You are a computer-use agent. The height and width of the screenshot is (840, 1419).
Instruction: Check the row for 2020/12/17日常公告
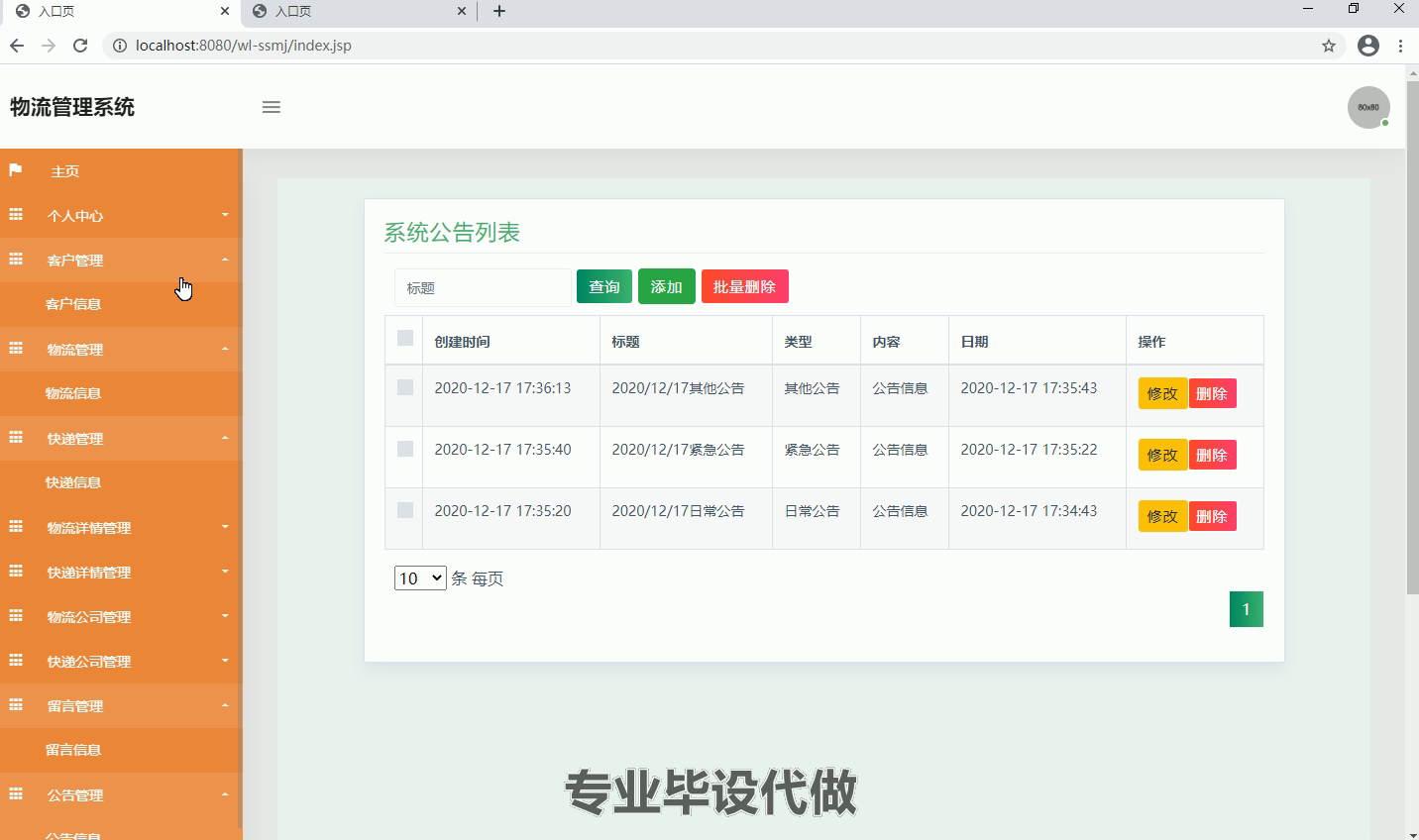coord(404,510)
